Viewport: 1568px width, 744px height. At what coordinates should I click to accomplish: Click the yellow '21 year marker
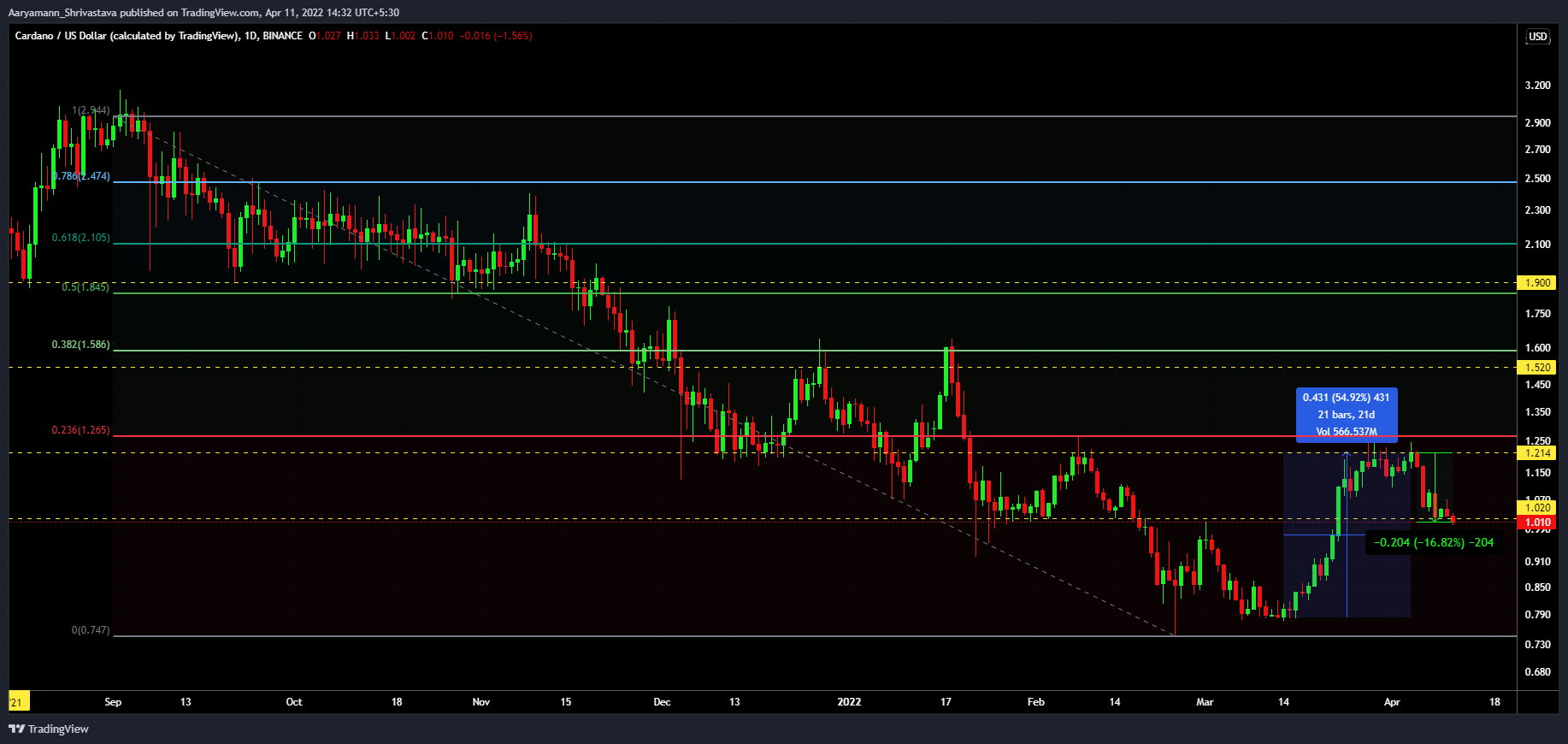18,701
